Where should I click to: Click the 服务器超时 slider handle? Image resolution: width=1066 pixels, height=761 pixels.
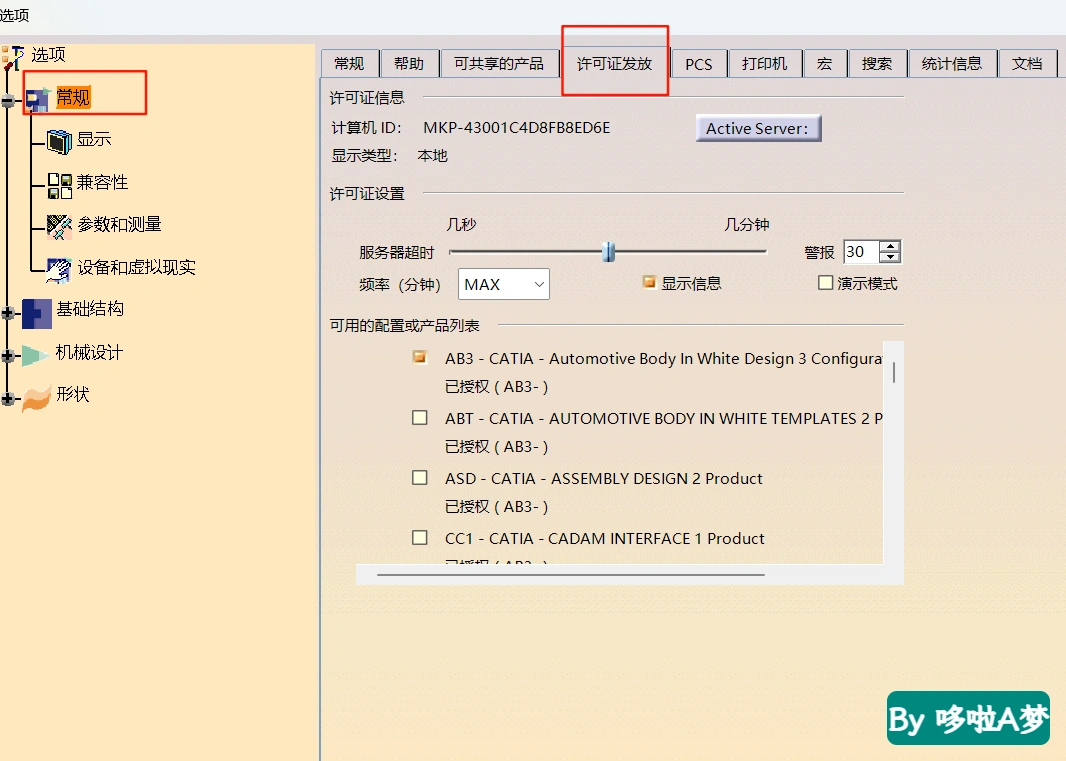(x=608, y=252)
